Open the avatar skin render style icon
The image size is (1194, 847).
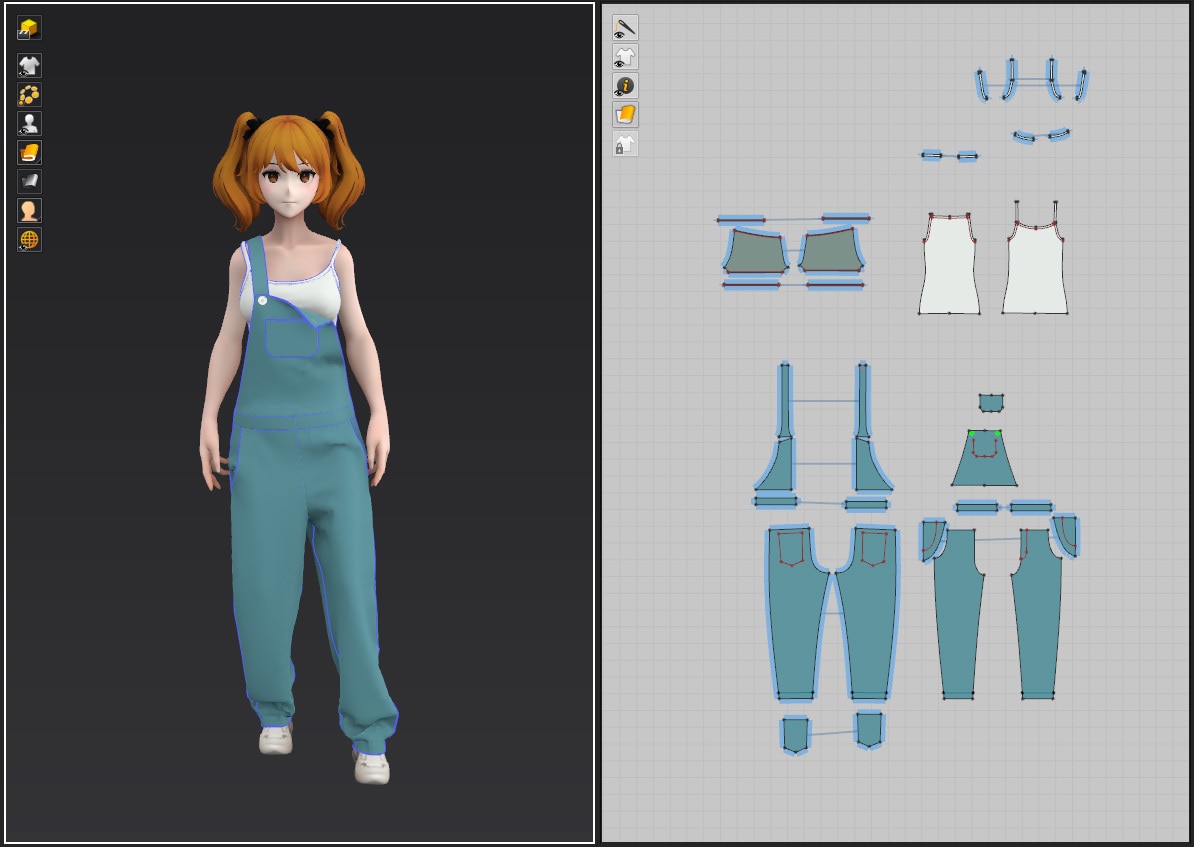tap(29, 210)
